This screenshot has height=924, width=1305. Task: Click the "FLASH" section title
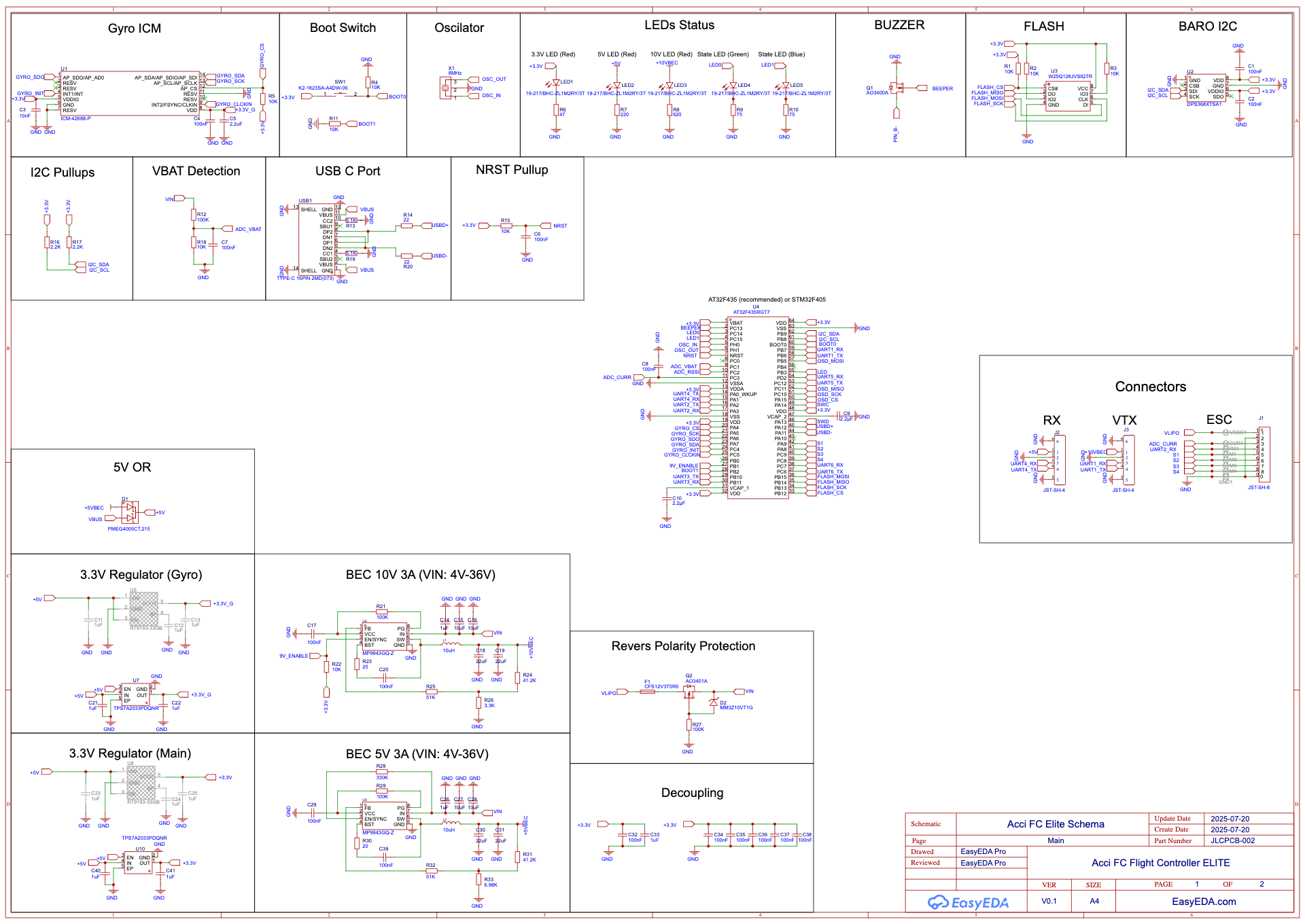(1044, 26)
